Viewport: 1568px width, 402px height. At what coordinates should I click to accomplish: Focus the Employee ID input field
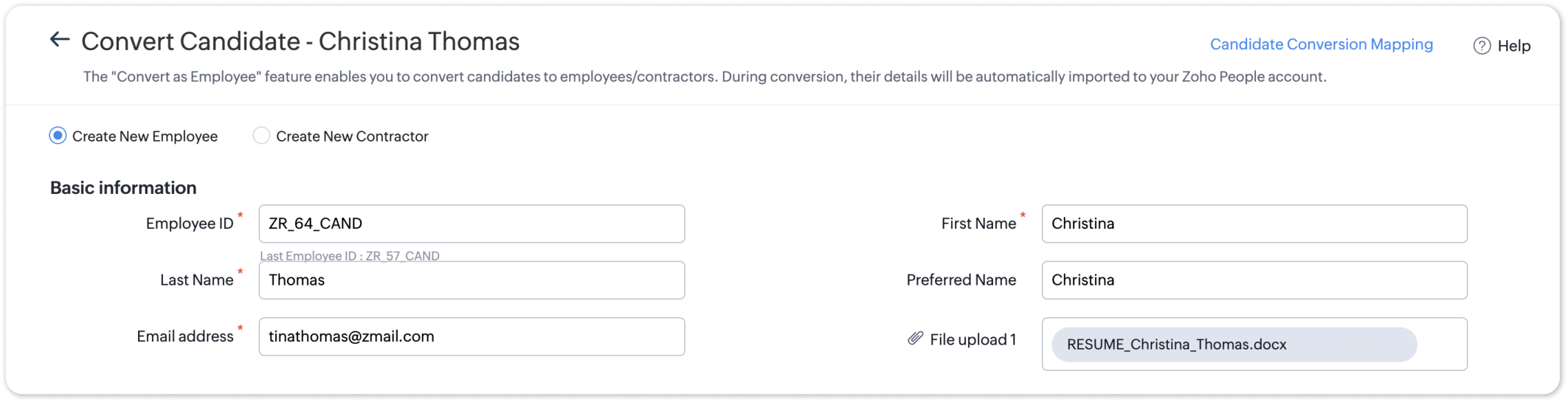(x=472, y=223)
